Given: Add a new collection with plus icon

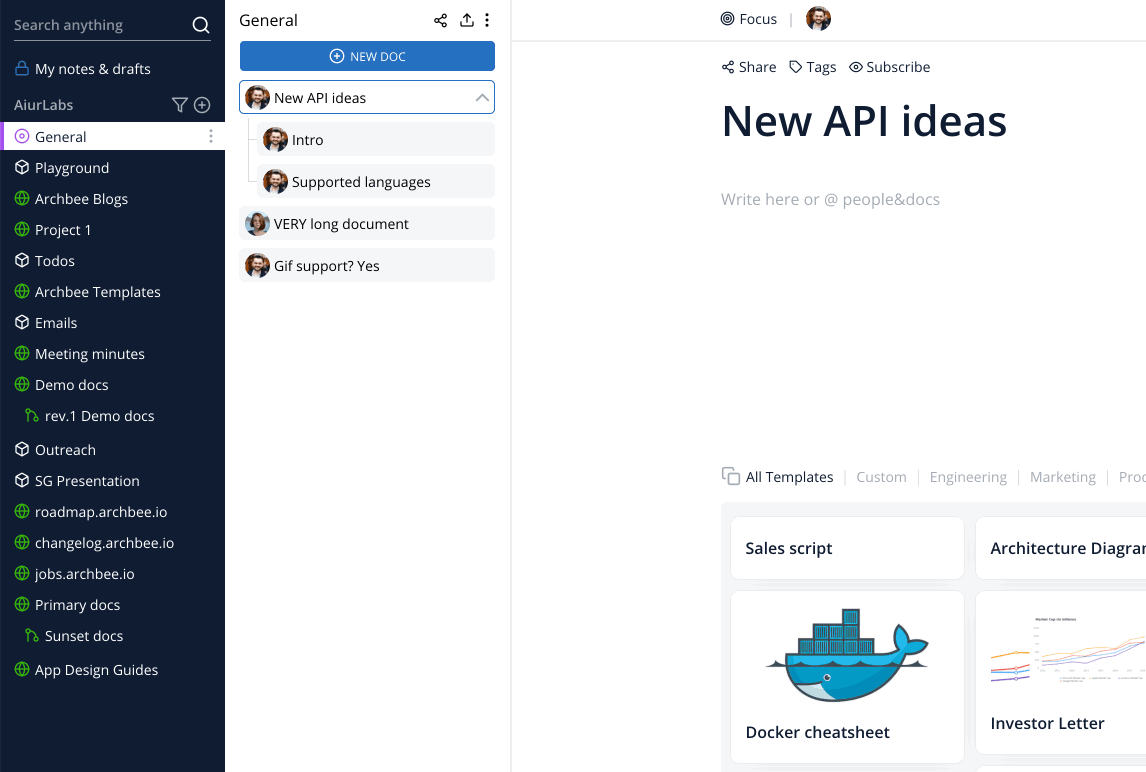Looking at the screenshot, I should (x=202, y=105).
